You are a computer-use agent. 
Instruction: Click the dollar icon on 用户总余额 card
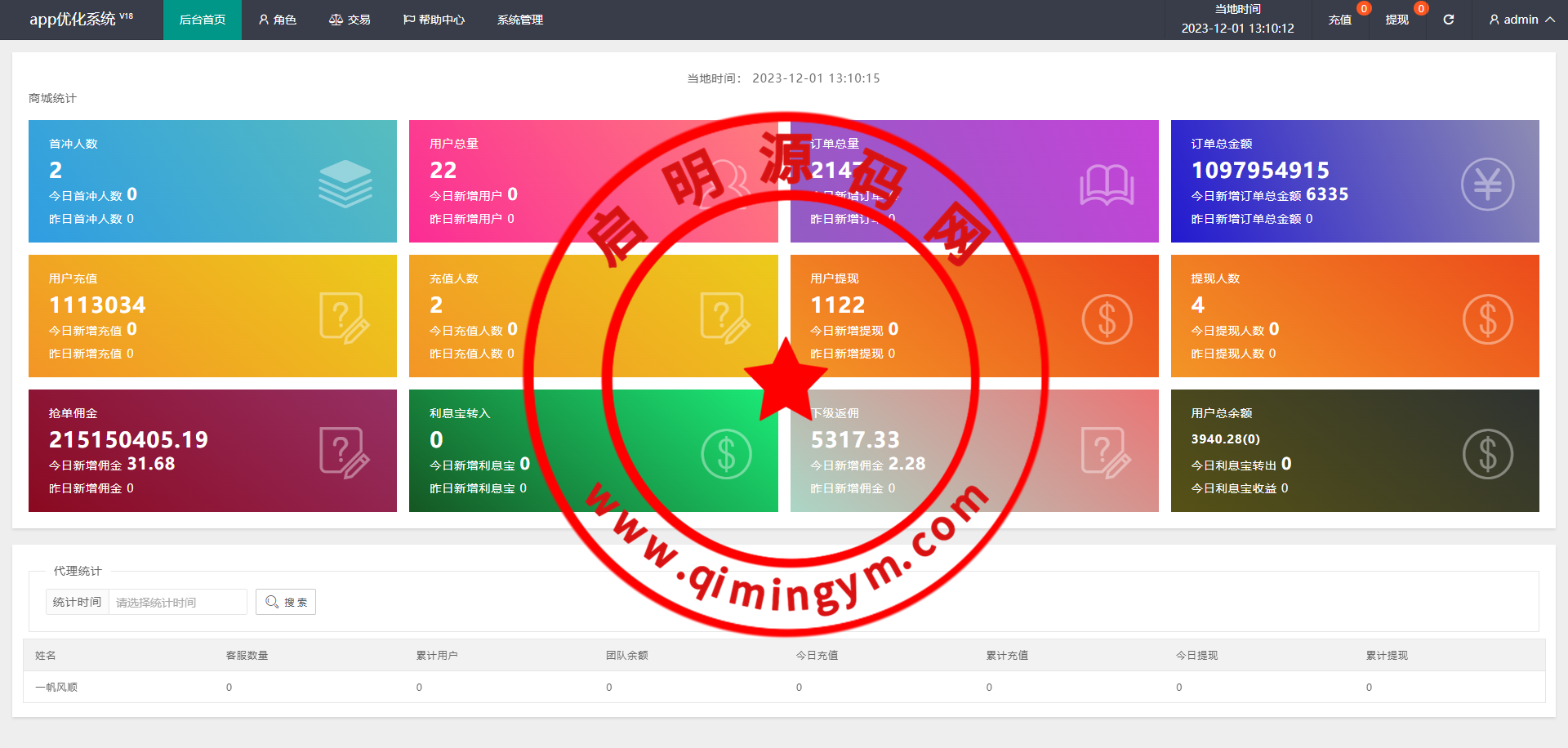(x=1486, y=453)
